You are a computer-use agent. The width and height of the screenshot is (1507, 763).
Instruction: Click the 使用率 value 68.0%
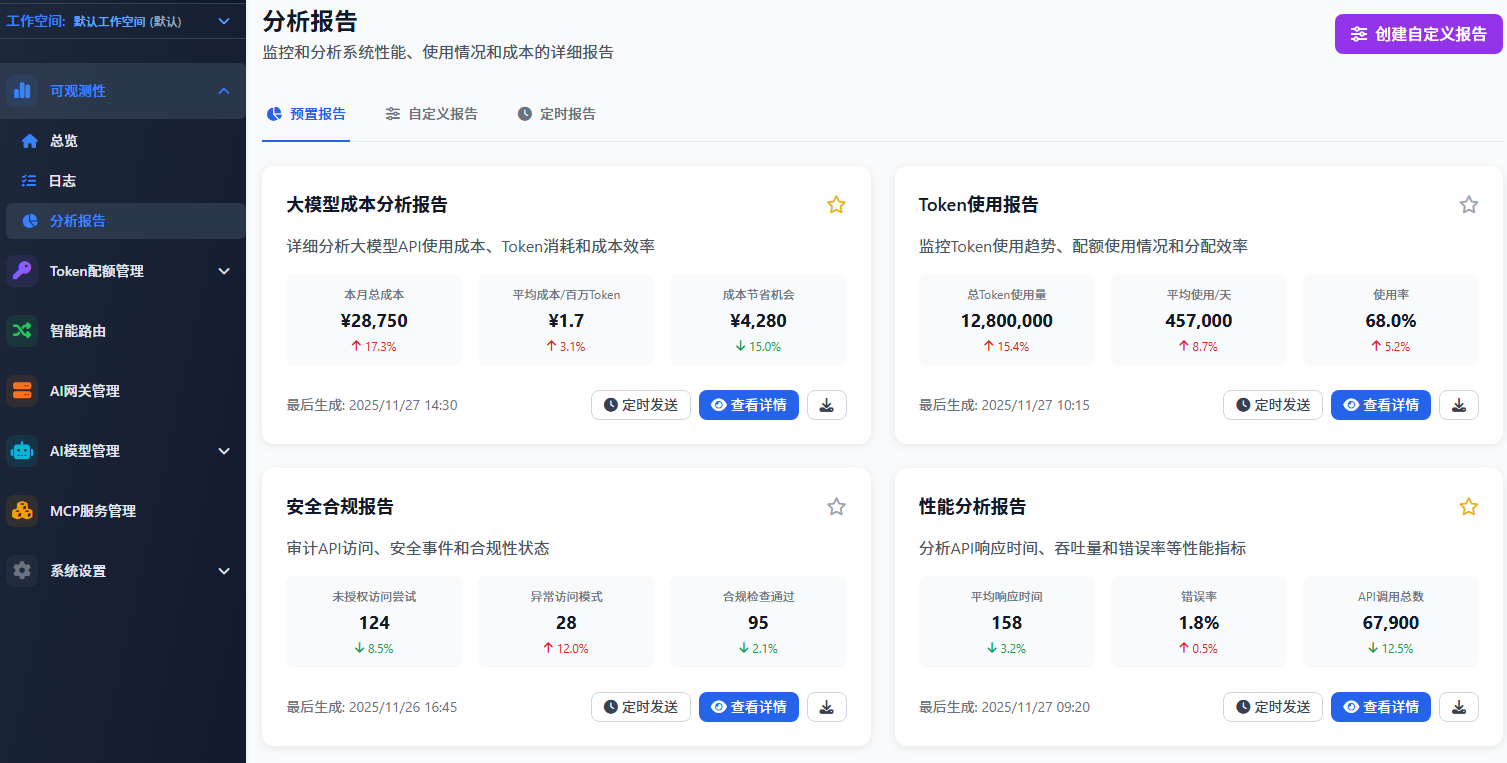(1390, 321)
